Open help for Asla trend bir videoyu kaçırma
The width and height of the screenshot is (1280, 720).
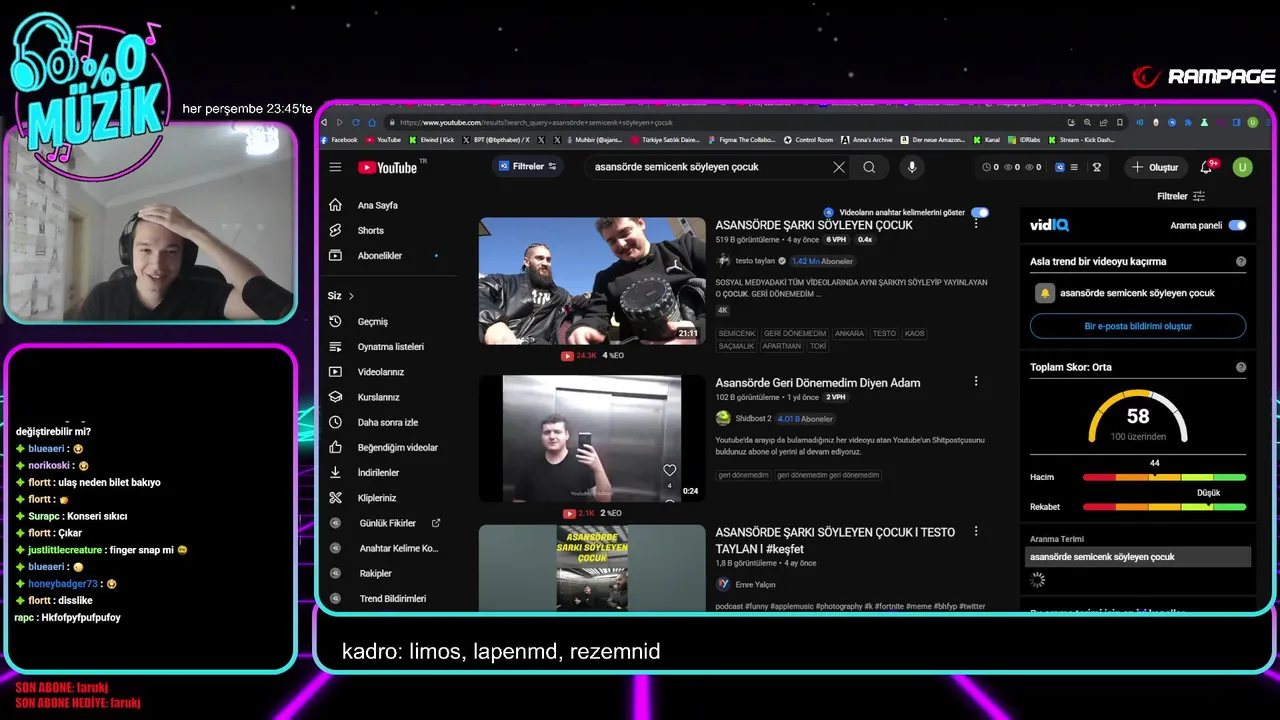tap(1241, 261)
